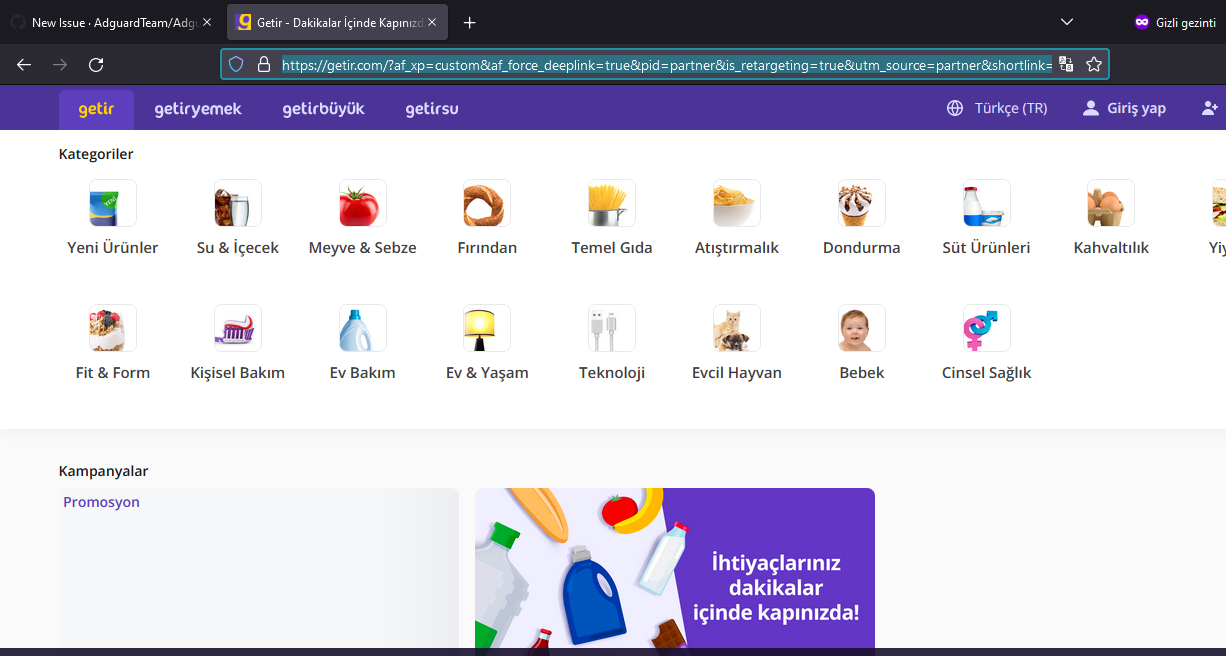Click the add-account person icon
Viewport: 1226px width, 656px height.
1210,107
